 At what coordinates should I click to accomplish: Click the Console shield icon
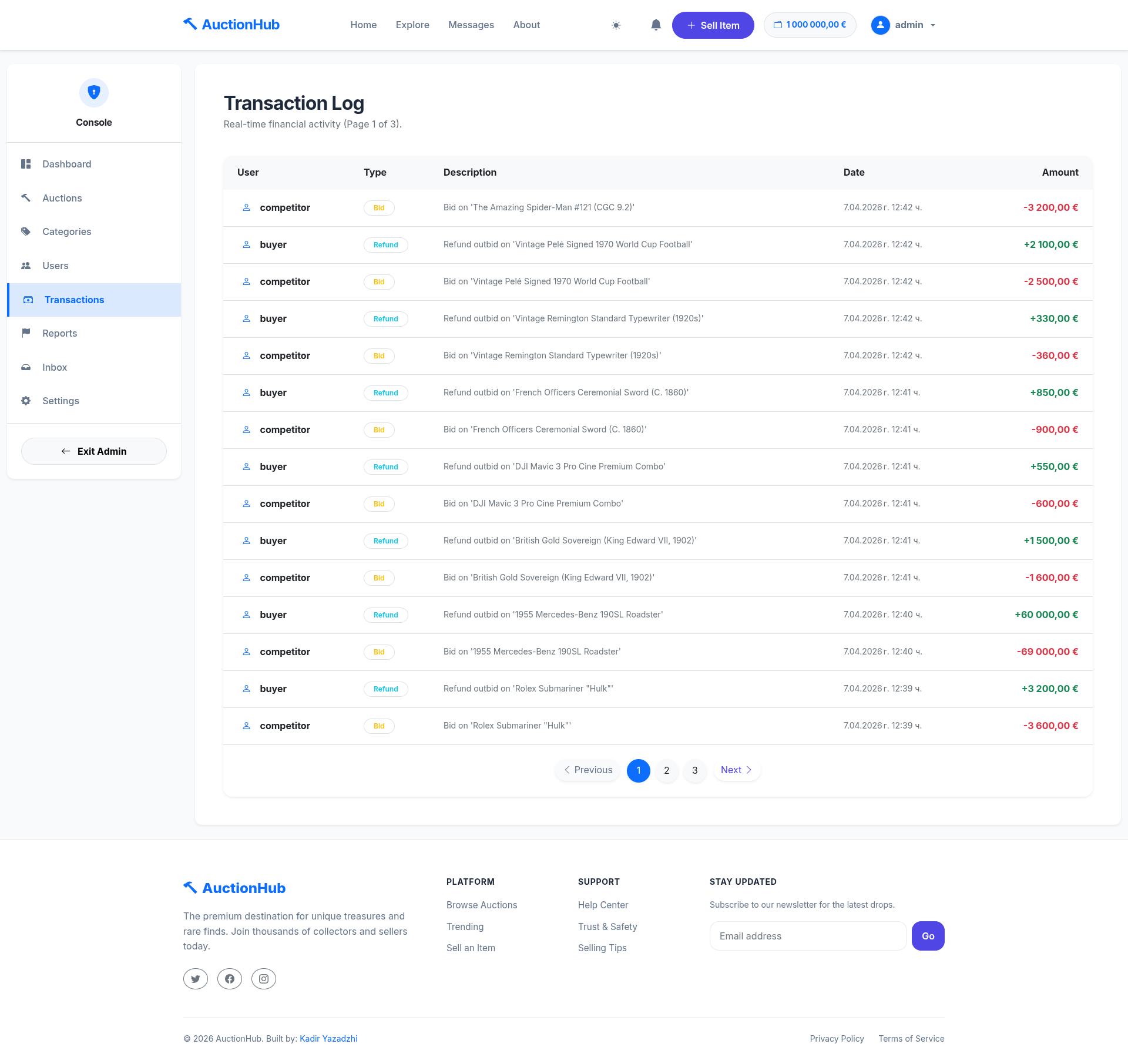(94, 93)
